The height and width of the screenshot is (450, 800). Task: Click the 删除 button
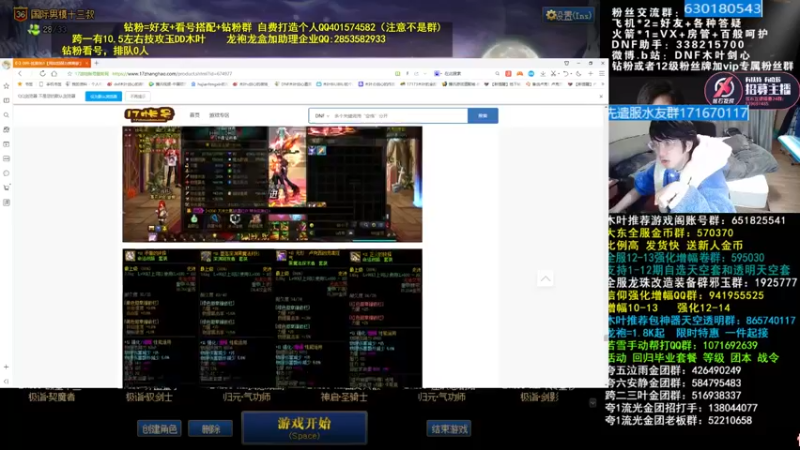pos(210,429)
